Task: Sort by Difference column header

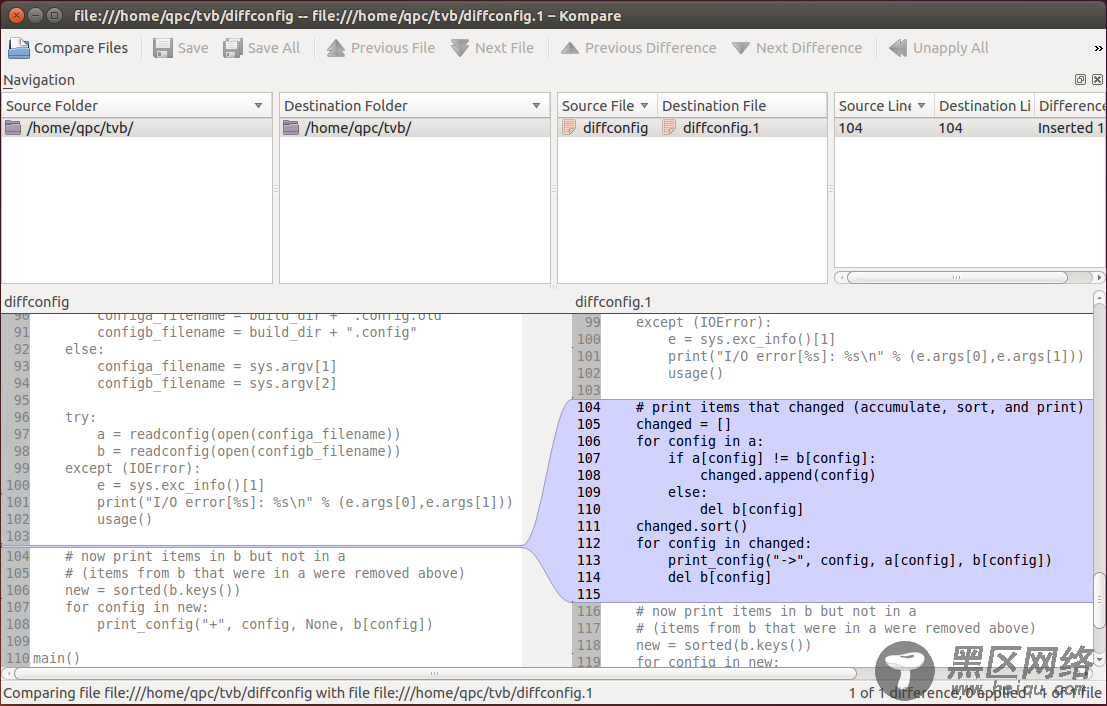Action: (x=1070, y=106)
